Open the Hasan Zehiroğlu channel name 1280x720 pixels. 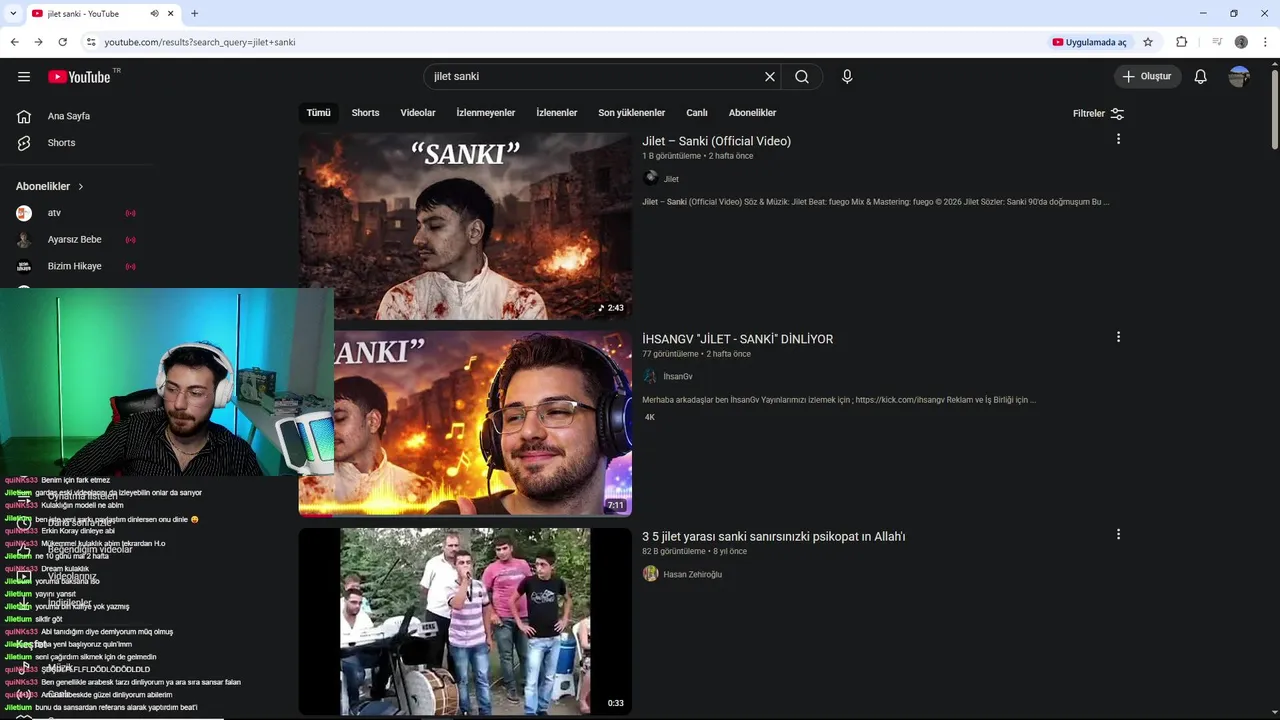click(x=692, y=575)
